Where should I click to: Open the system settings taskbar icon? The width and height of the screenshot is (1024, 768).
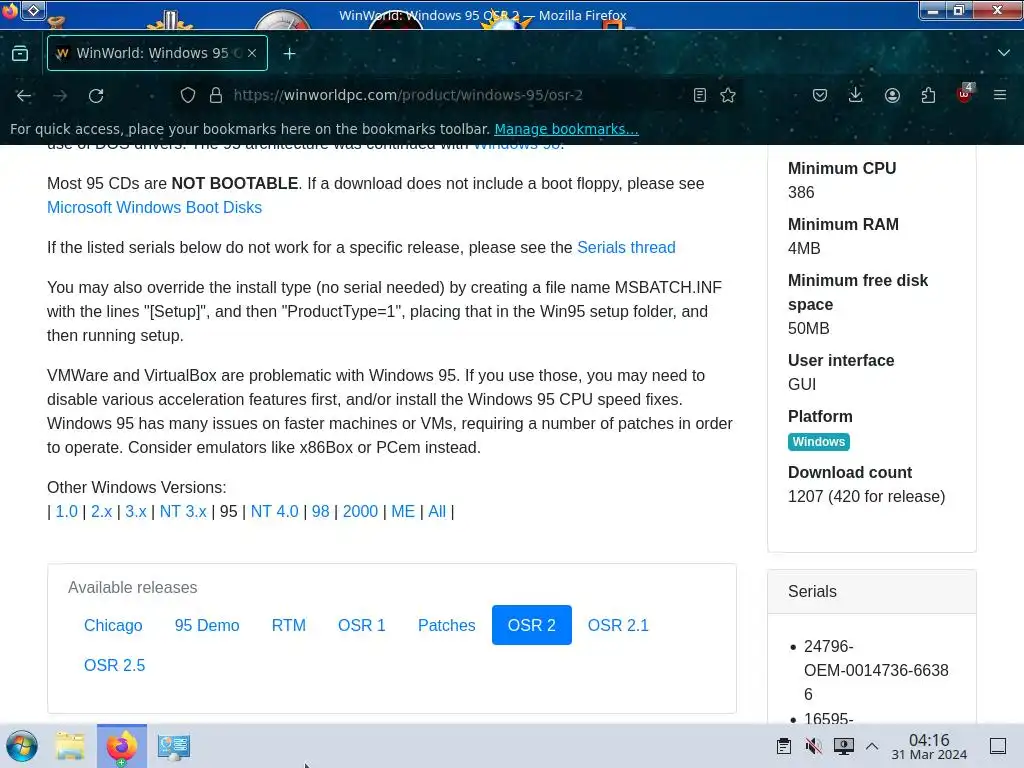[174, 746]
